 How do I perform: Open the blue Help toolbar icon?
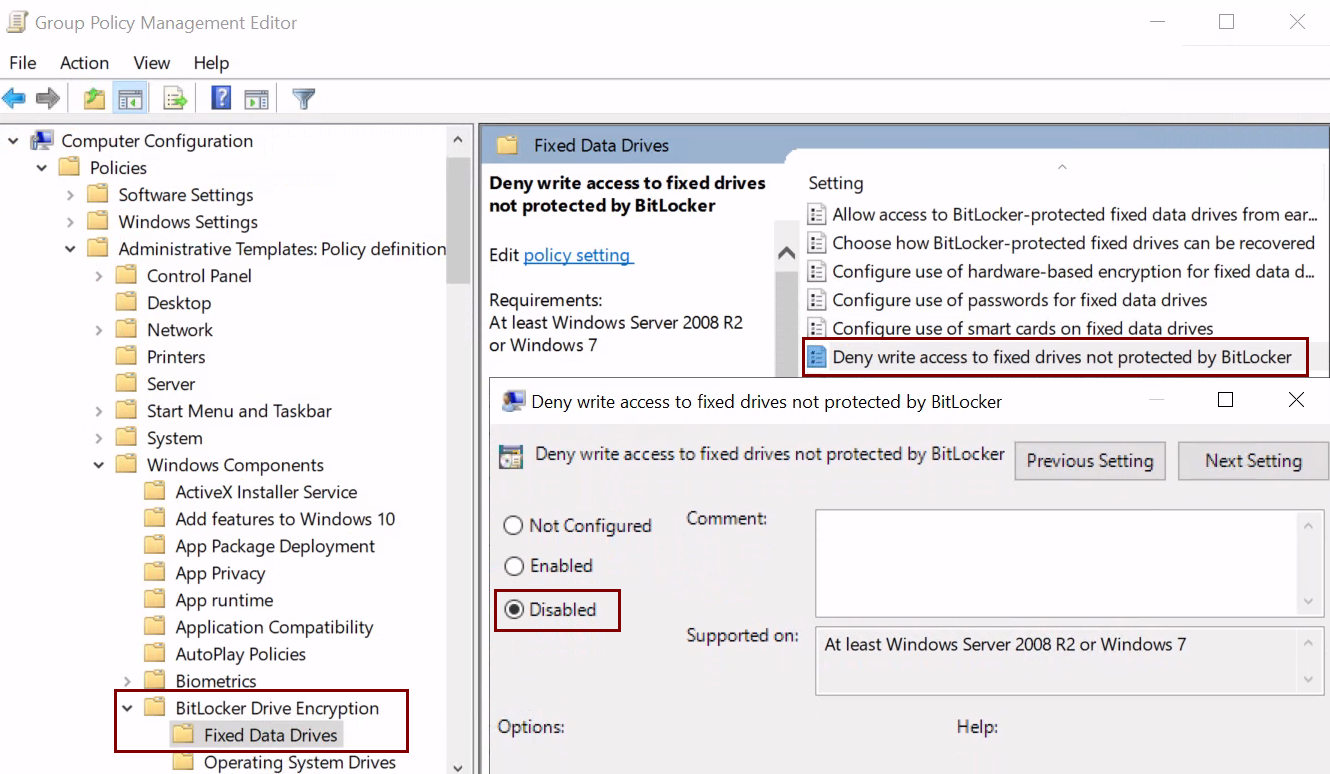tap(221, 98)
